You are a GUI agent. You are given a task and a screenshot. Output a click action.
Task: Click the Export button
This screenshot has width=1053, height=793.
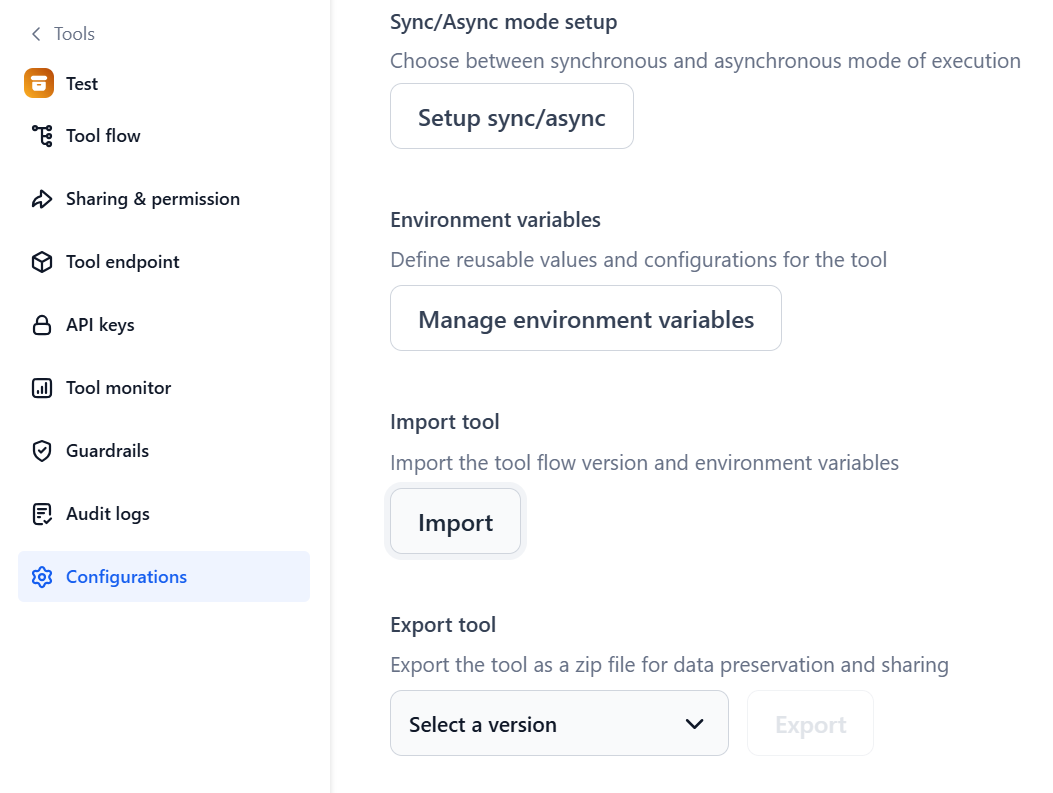coord(810,724)
